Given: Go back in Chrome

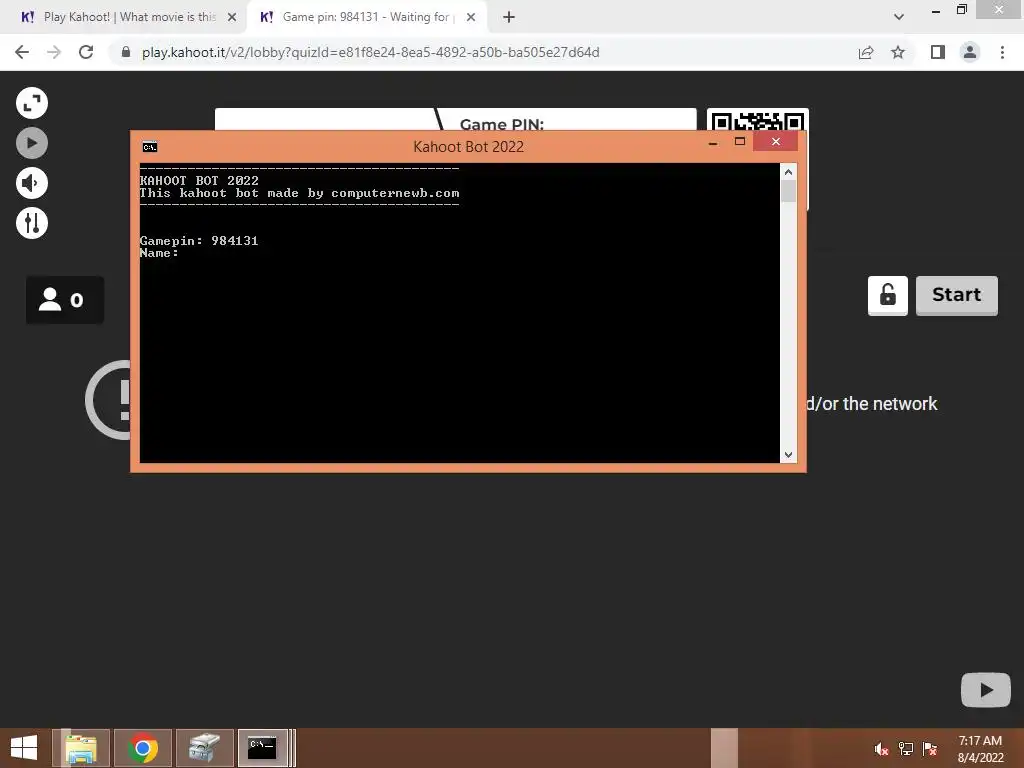Looking at the screenshot, I should pos(22,52).
